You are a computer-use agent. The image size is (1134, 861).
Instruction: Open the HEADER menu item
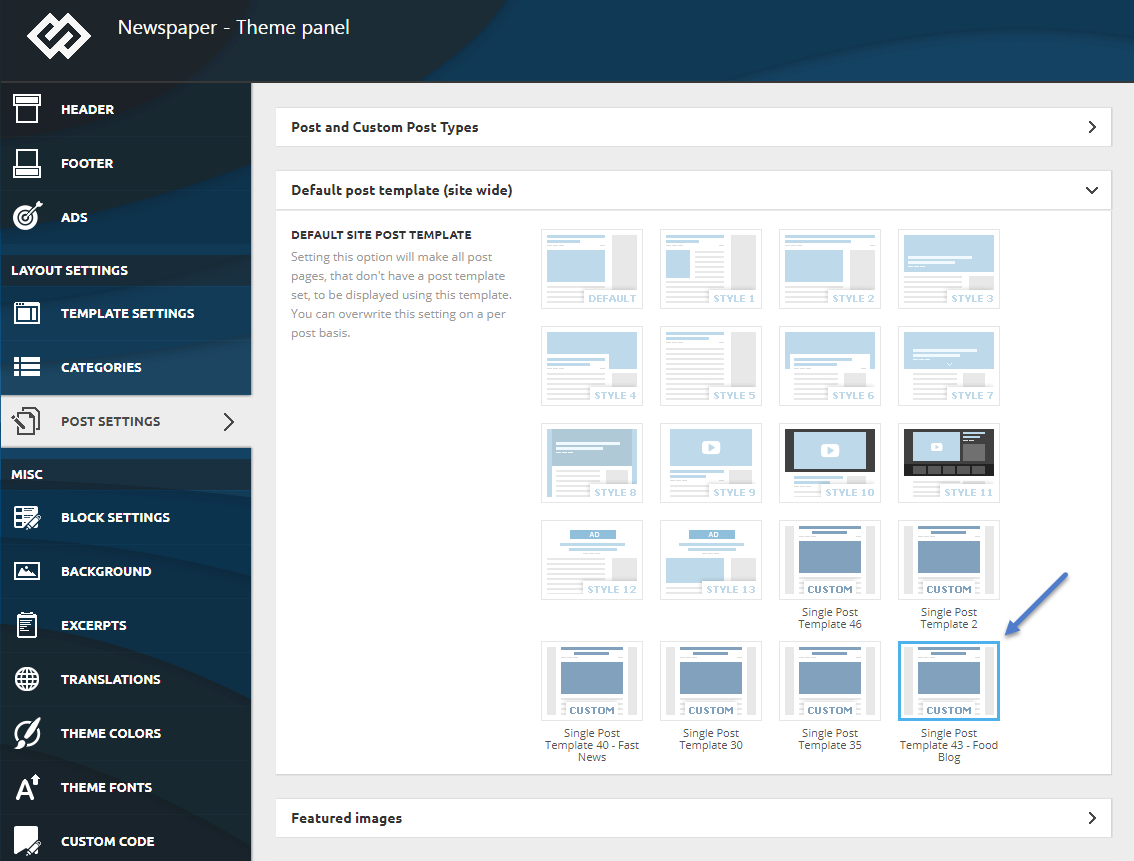pyautogui.click(x=126, y=110)
